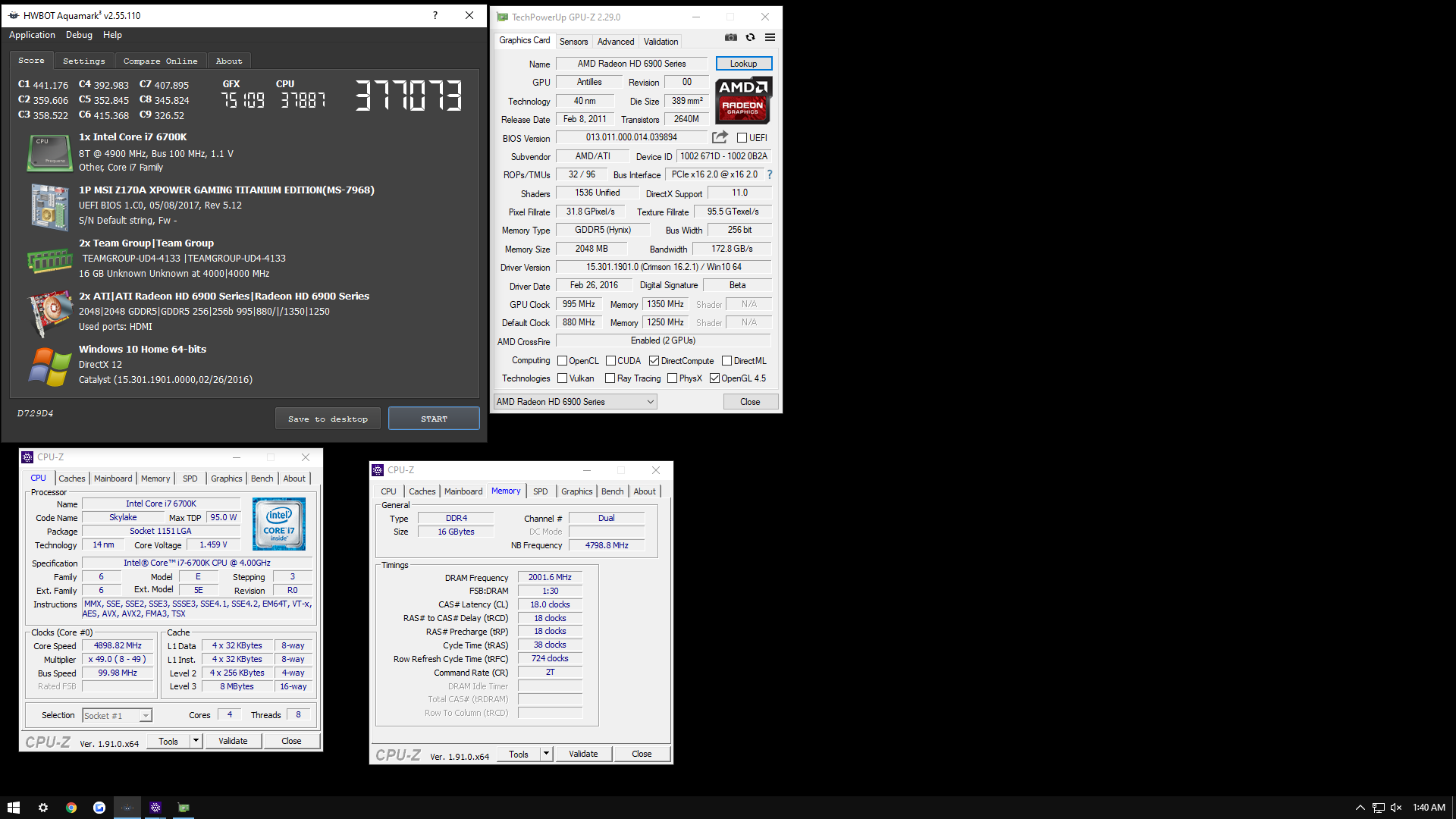Viewport: 1456px width, 819px height.
Task: Click the GPU-Z refresh icon
Action: point(750,37)
